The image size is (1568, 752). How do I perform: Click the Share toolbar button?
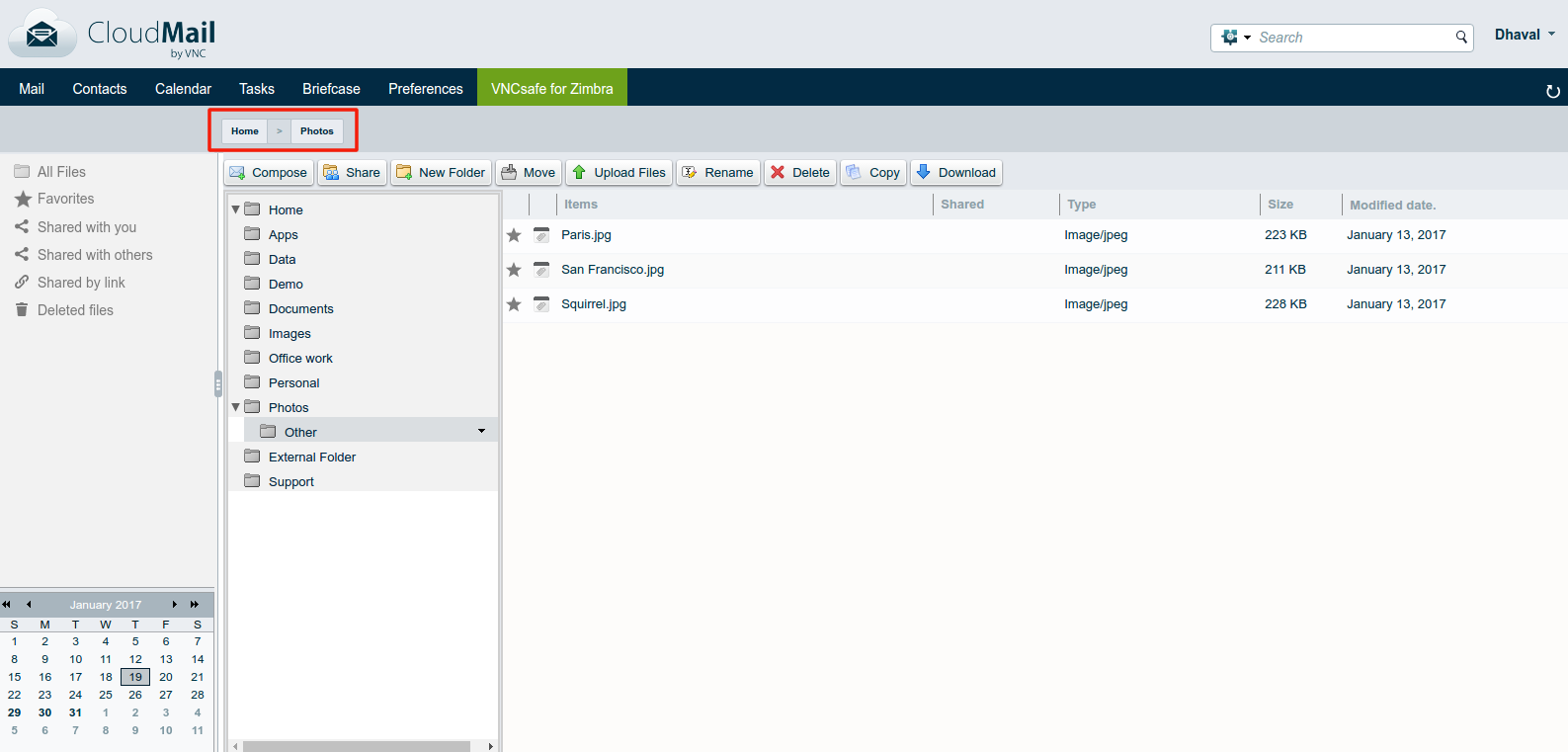pos(352,172)
